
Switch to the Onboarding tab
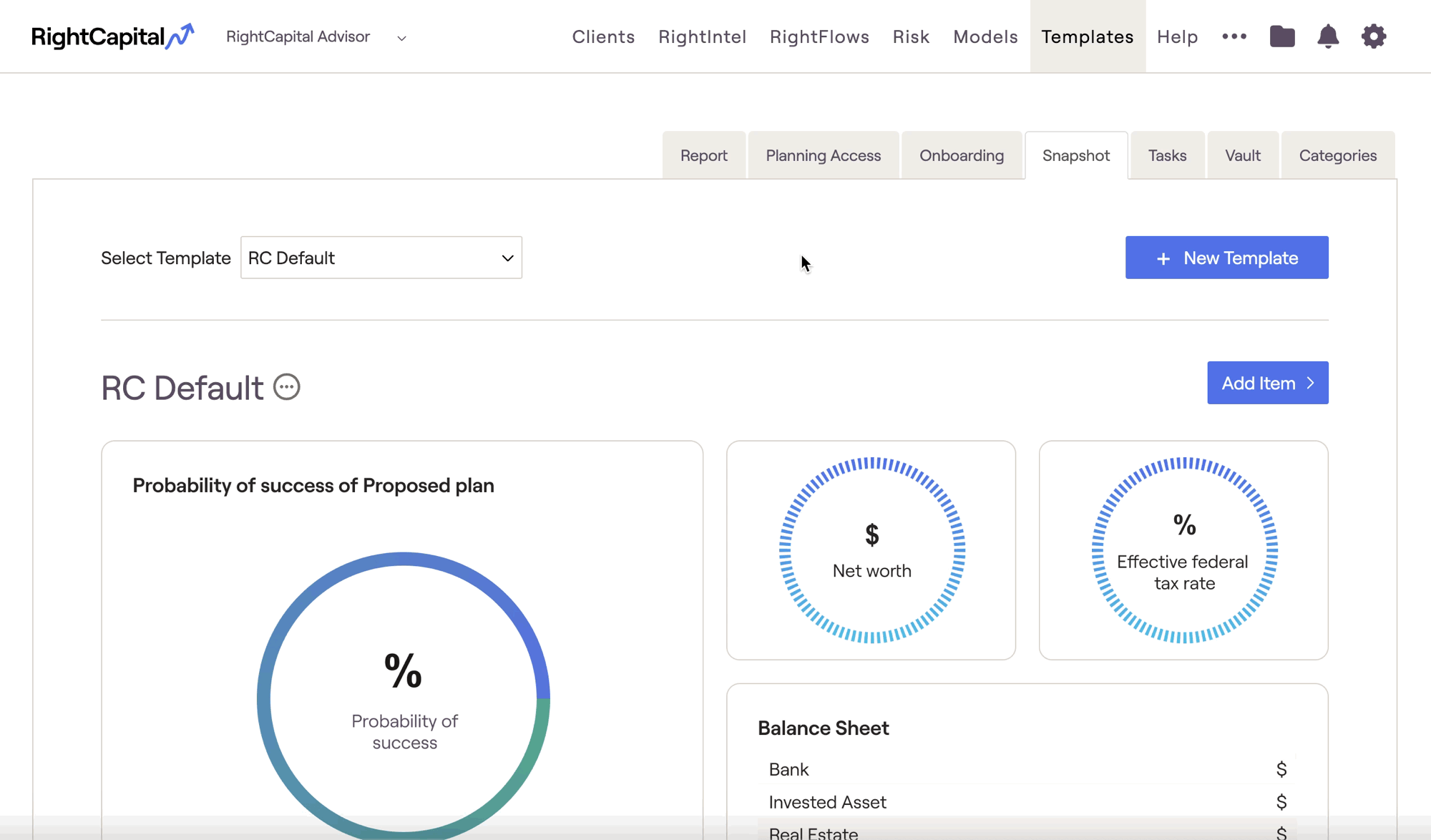click(962, 155)
